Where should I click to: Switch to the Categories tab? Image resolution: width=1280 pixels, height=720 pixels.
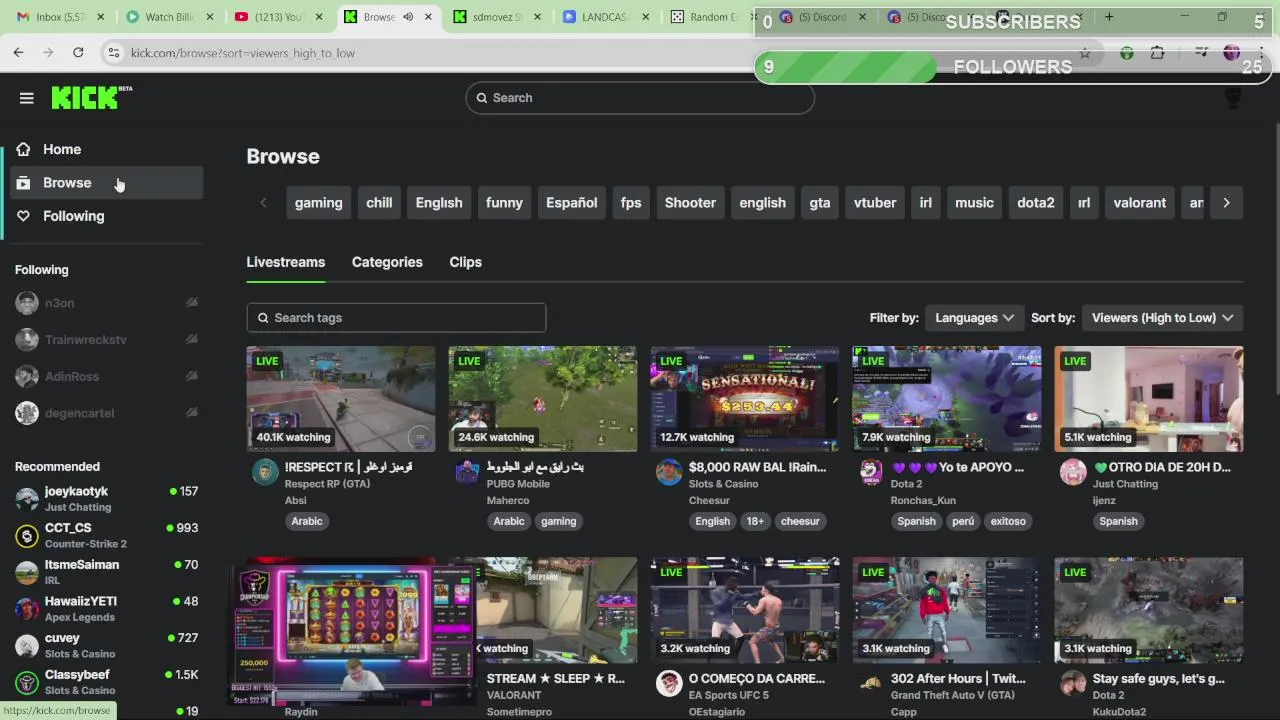tap(387, 262)
